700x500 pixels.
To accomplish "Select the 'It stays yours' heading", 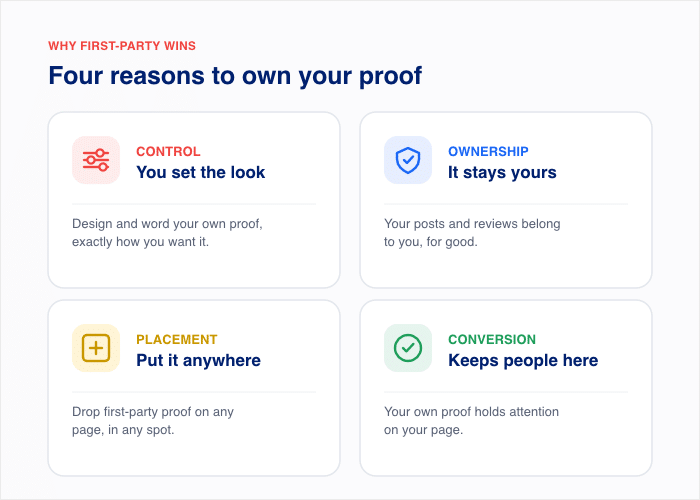I will pyautogui.click(x=502, y=172).
